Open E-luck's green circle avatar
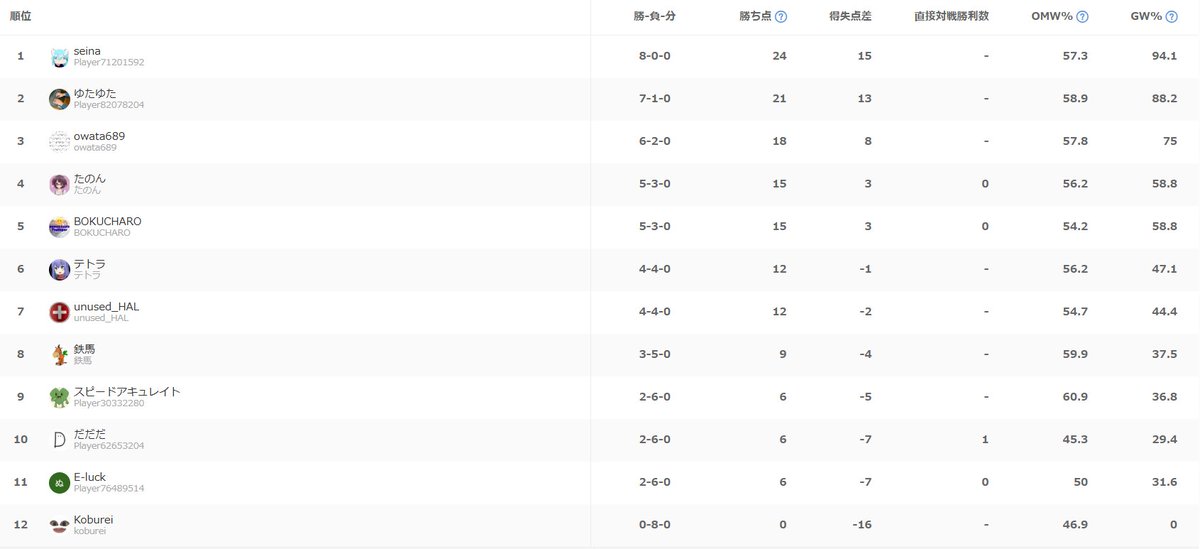Screen dimensions: 1200x549 (x=60, y=483)
